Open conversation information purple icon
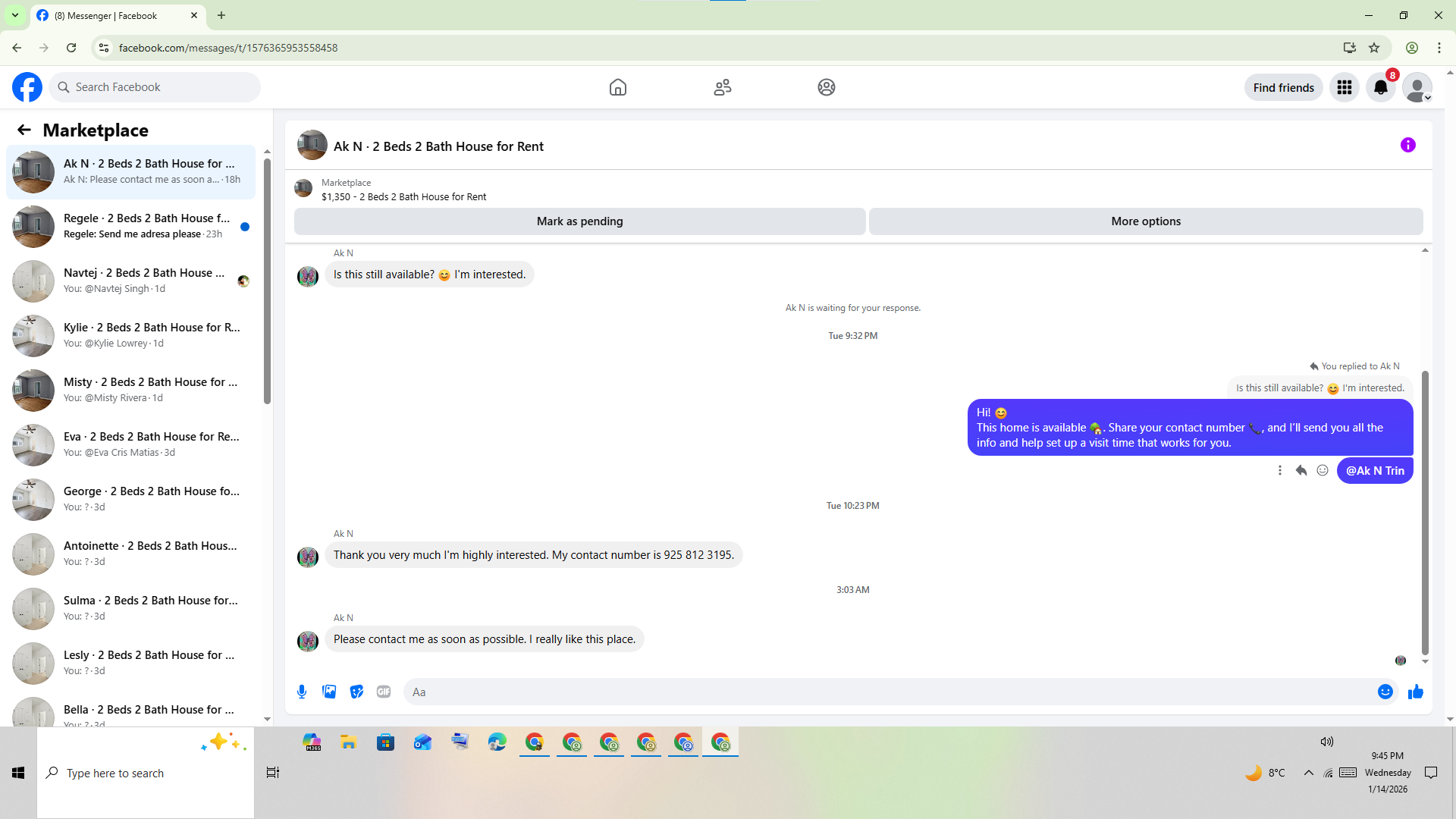Image resolution: width=1456 pixels, height=819 pixels. tap(1407, 145)
